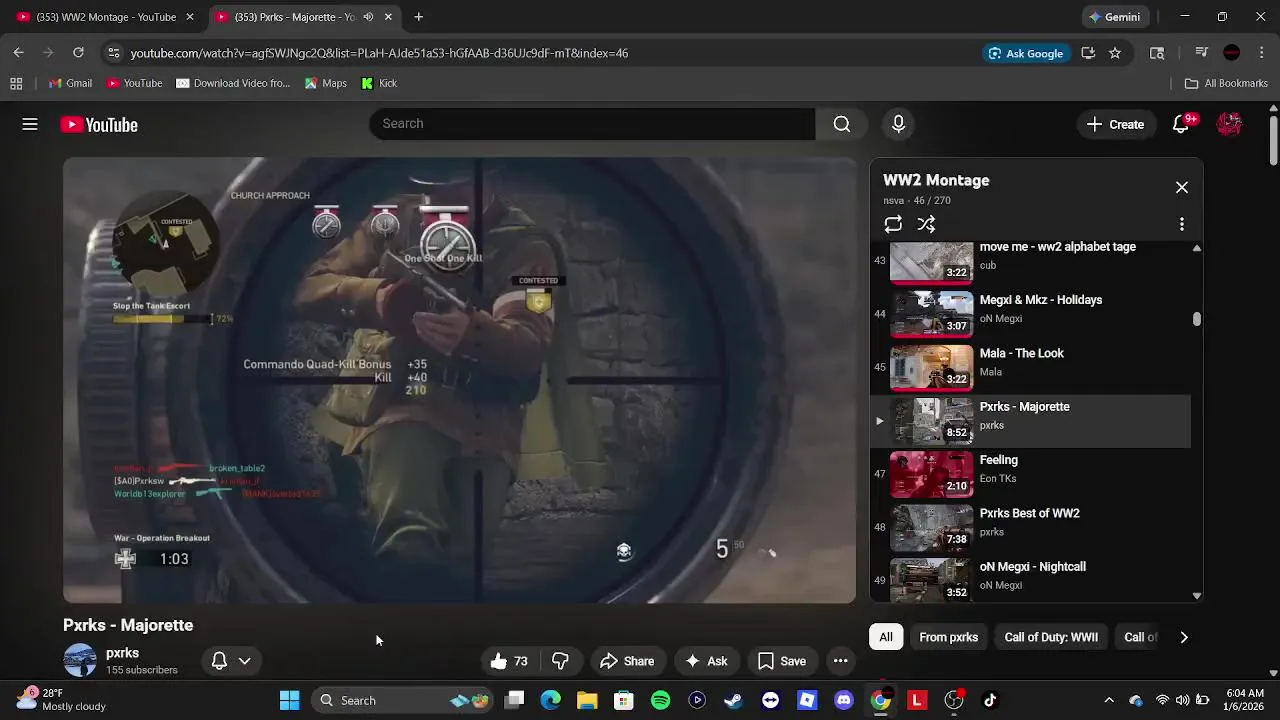Toggle playlist shuffle
The width and height of the screenshot is (1280, 720).
(x=926, y=224)
